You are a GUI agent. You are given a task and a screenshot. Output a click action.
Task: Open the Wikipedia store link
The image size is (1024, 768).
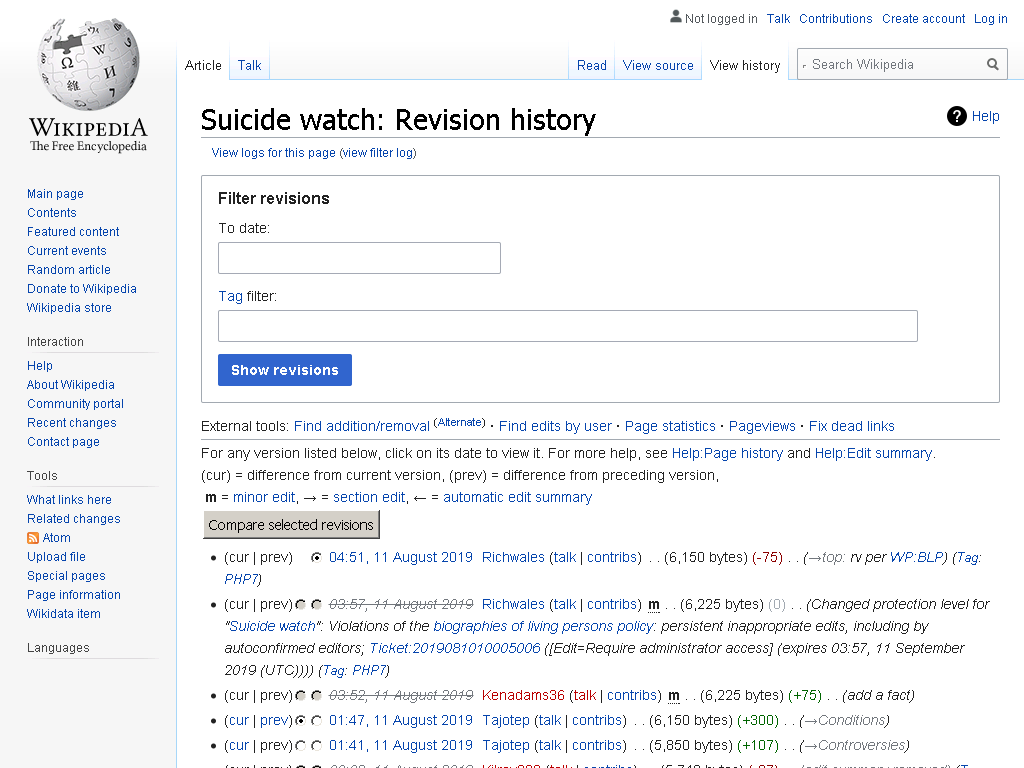[x=69, y=308]
